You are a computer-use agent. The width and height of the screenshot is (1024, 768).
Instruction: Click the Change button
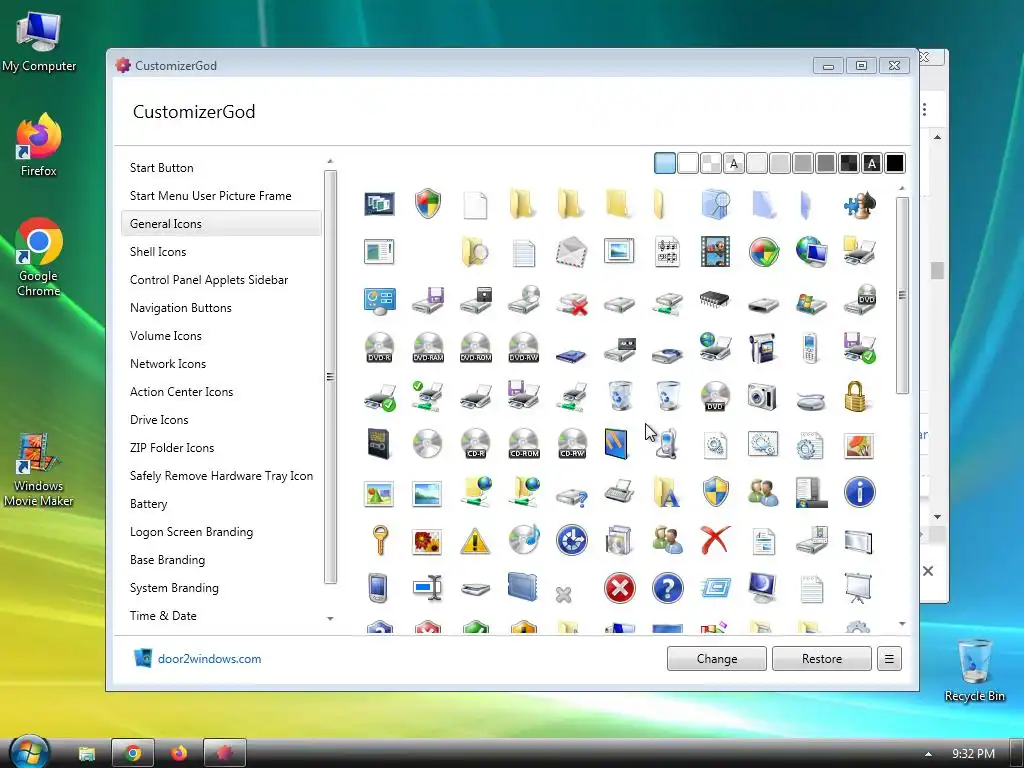click(716, 659)
